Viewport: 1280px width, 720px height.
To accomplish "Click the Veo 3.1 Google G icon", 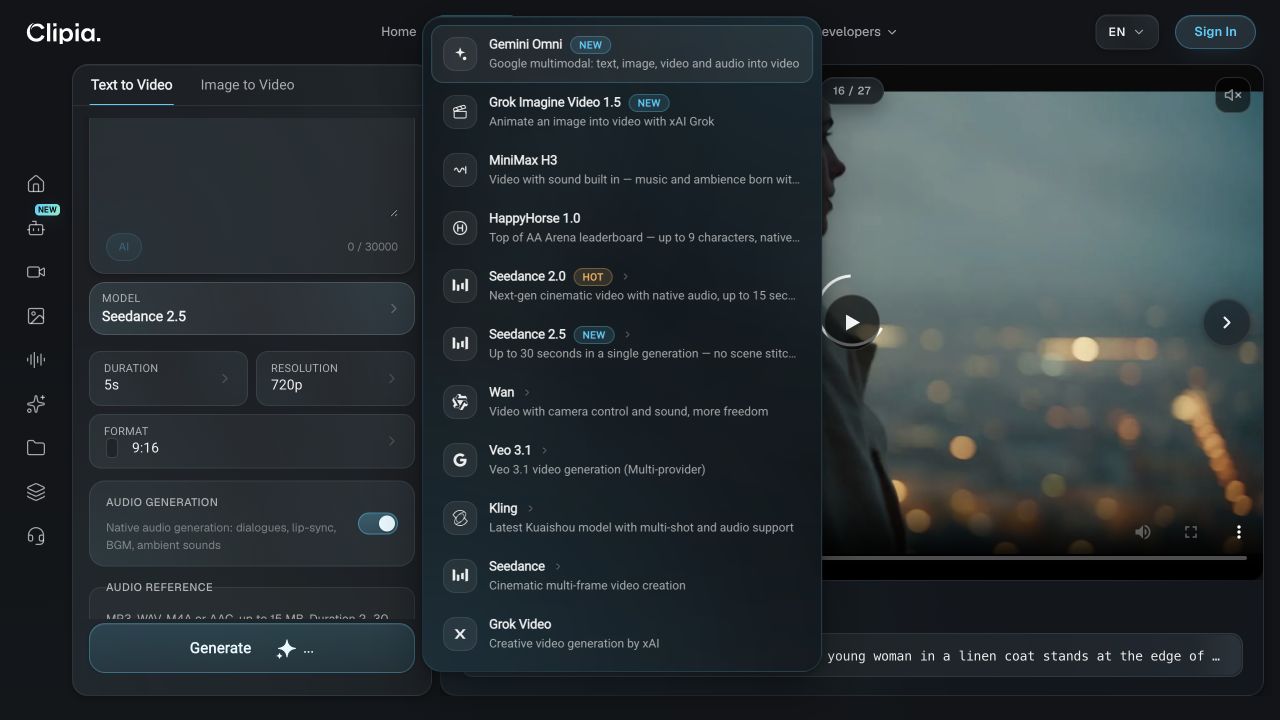I will click(x=460, y=460).
